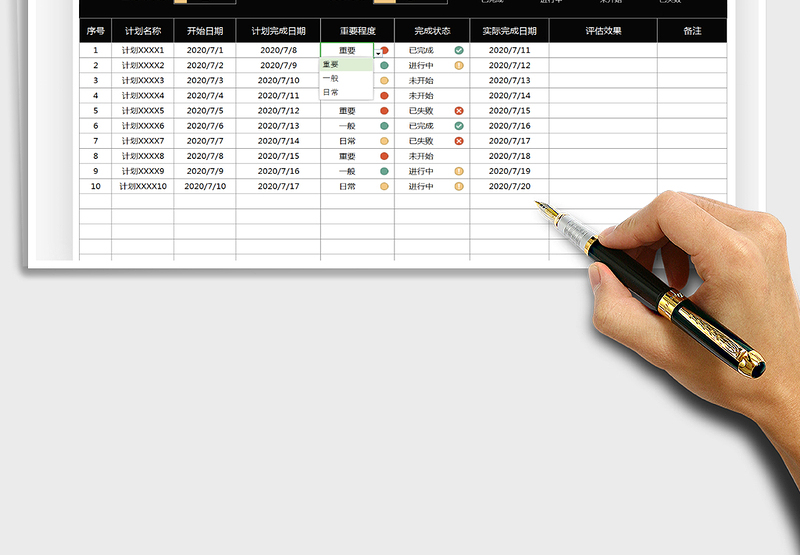Screen dimensions: 800x555
Task: Open the dropdown arrow on the 重要 cell
Action: click(378, 51)
